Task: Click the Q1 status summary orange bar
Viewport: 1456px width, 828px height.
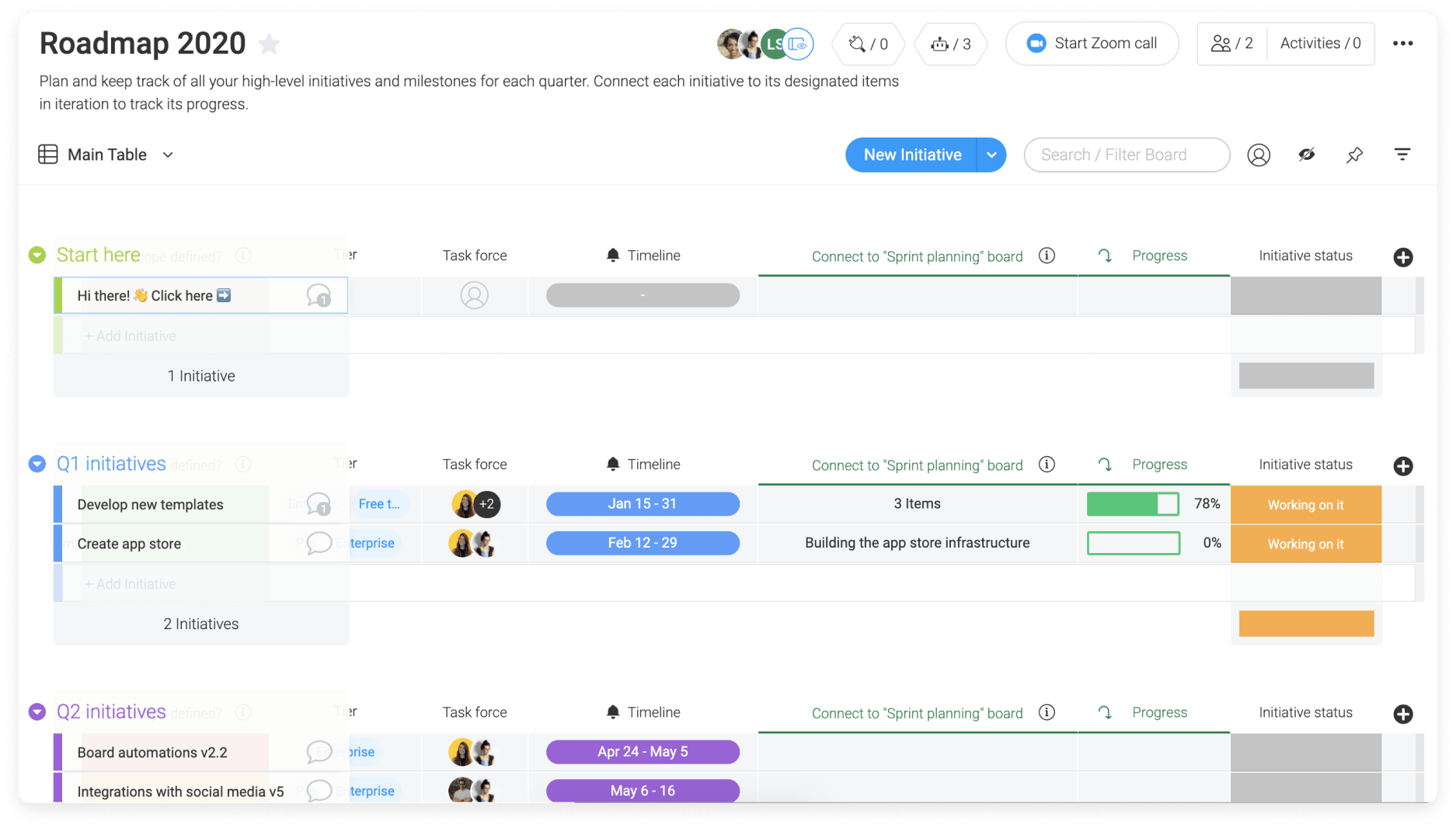Action: click(1306, 624)
